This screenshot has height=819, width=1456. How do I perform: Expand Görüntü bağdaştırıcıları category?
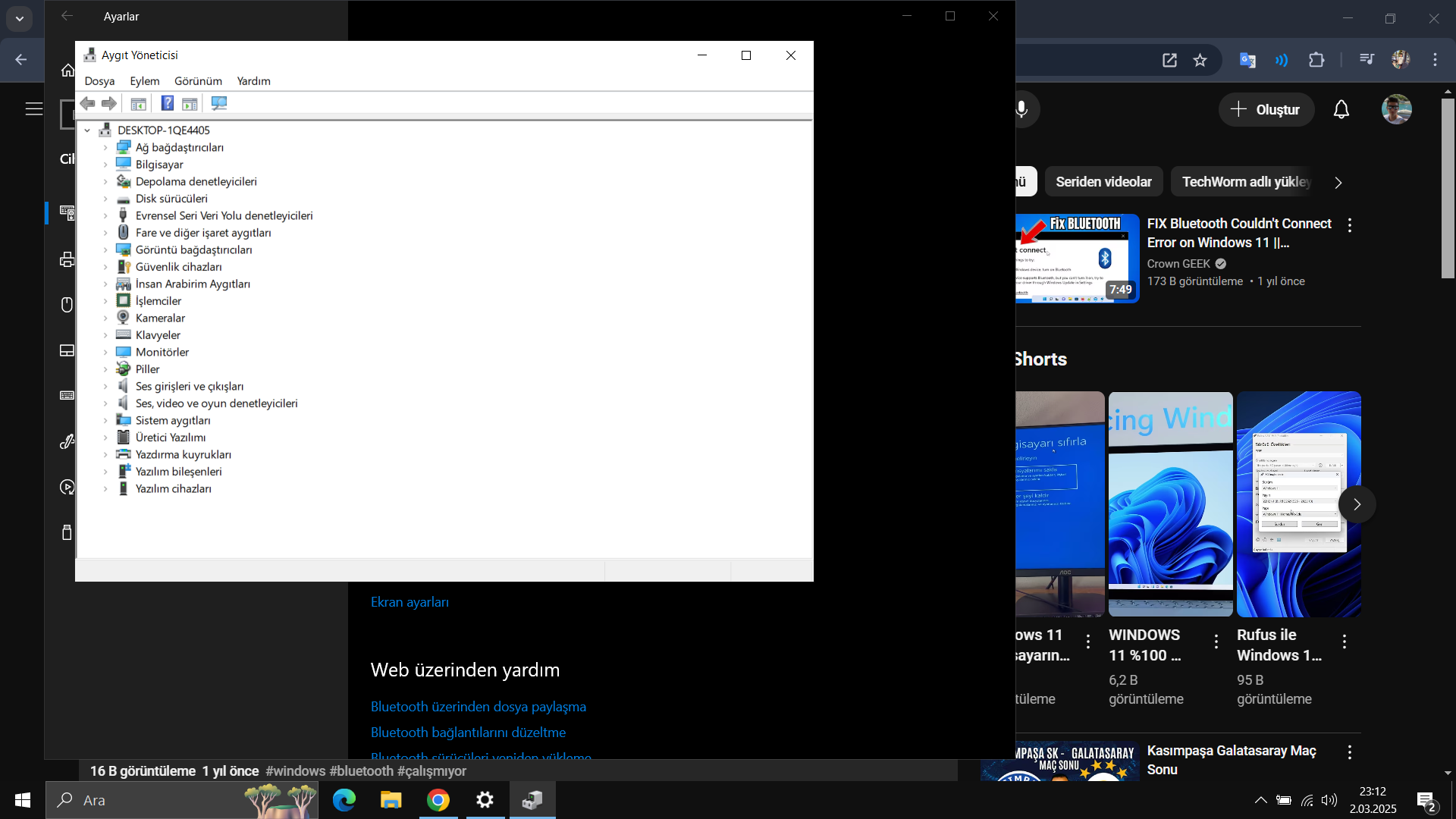[x=105, y=250]
